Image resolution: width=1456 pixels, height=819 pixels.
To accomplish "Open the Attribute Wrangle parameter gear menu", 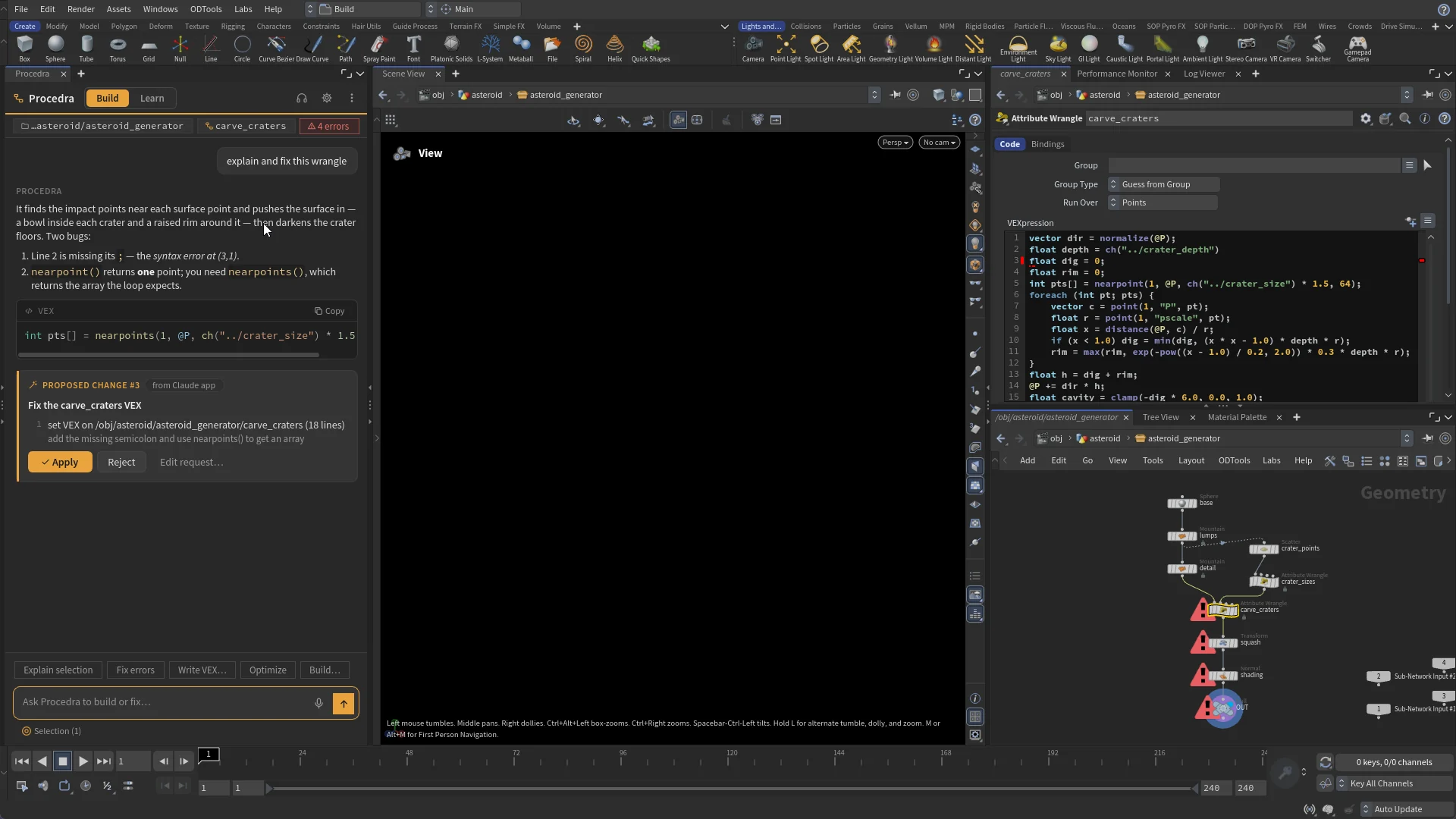I will (1366, 118).
